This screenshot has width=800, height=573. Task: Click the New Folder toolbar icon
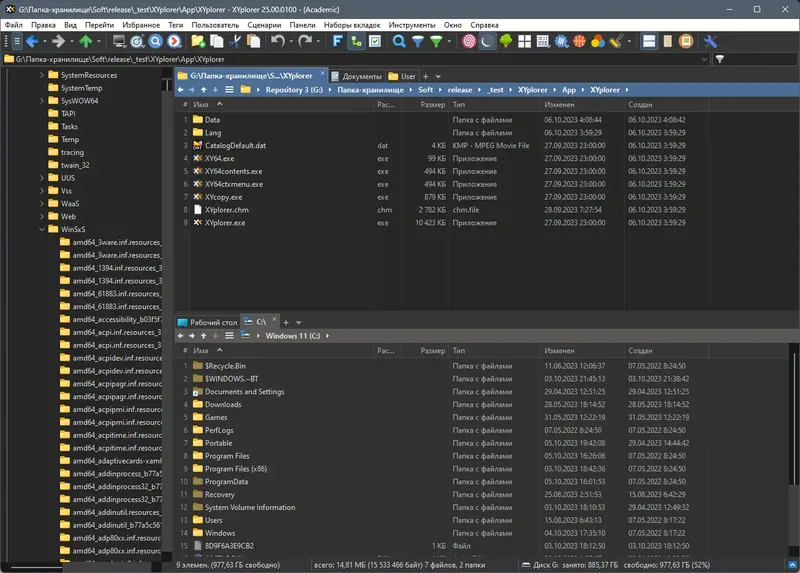pyautogui.click(x=198, y=42)
